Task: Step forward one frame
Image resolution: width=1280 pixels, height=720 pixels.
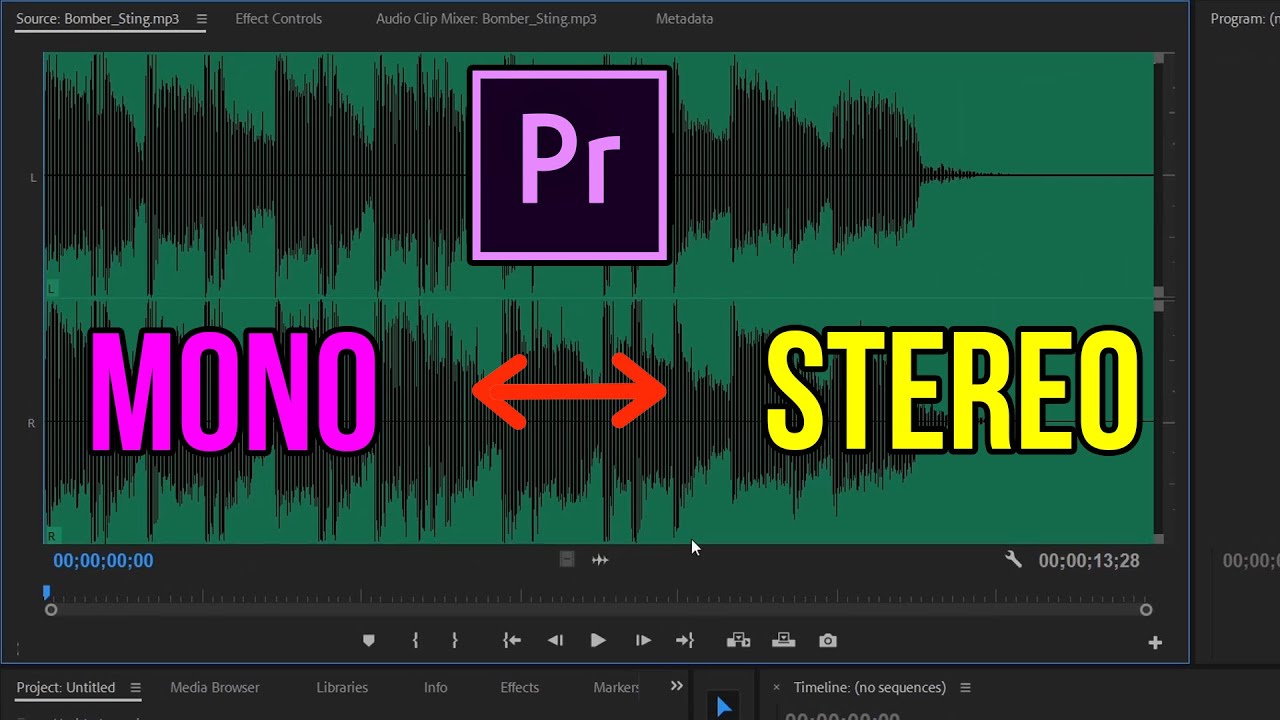Action: (643, 641)
